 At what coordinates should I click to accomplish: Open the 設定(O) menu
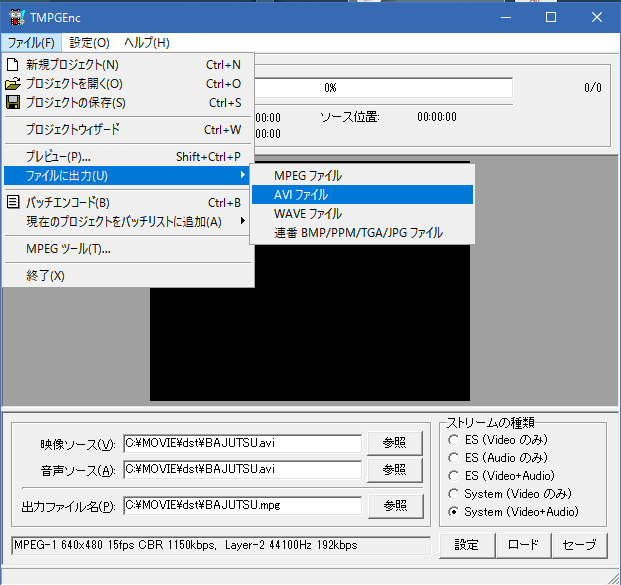(89, 42)
